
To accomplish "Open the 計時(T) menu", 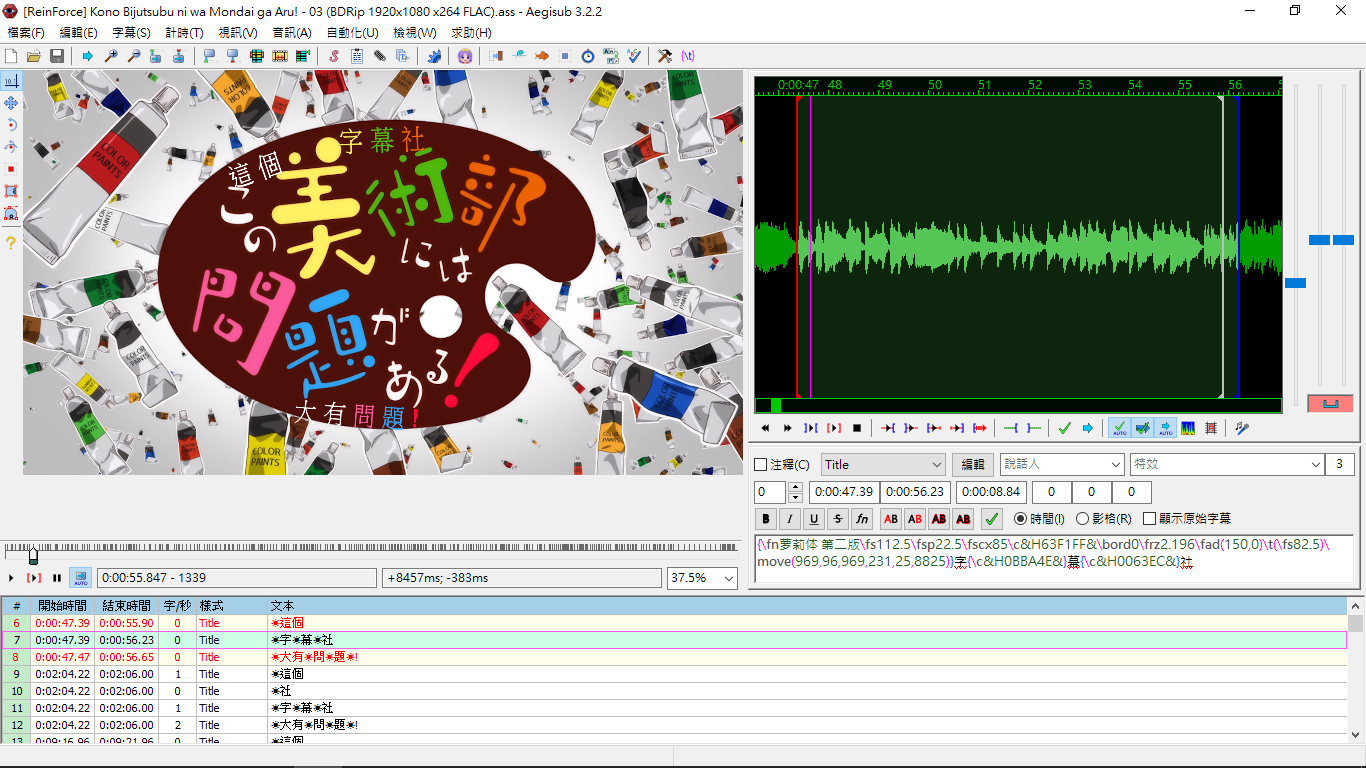I will click(x=185, y=33).
